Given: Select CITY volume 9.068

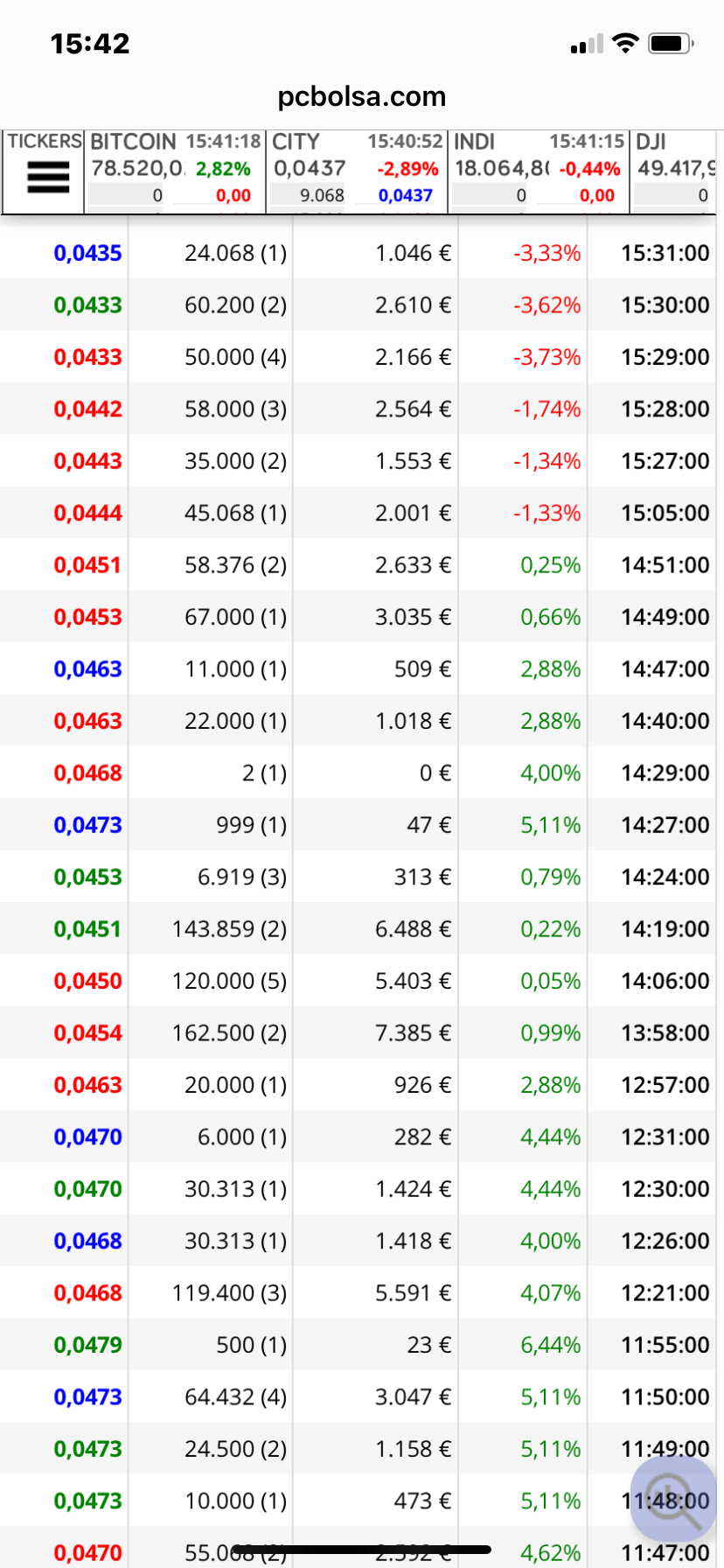Looking at the screenshot, I should coord(322,195).
